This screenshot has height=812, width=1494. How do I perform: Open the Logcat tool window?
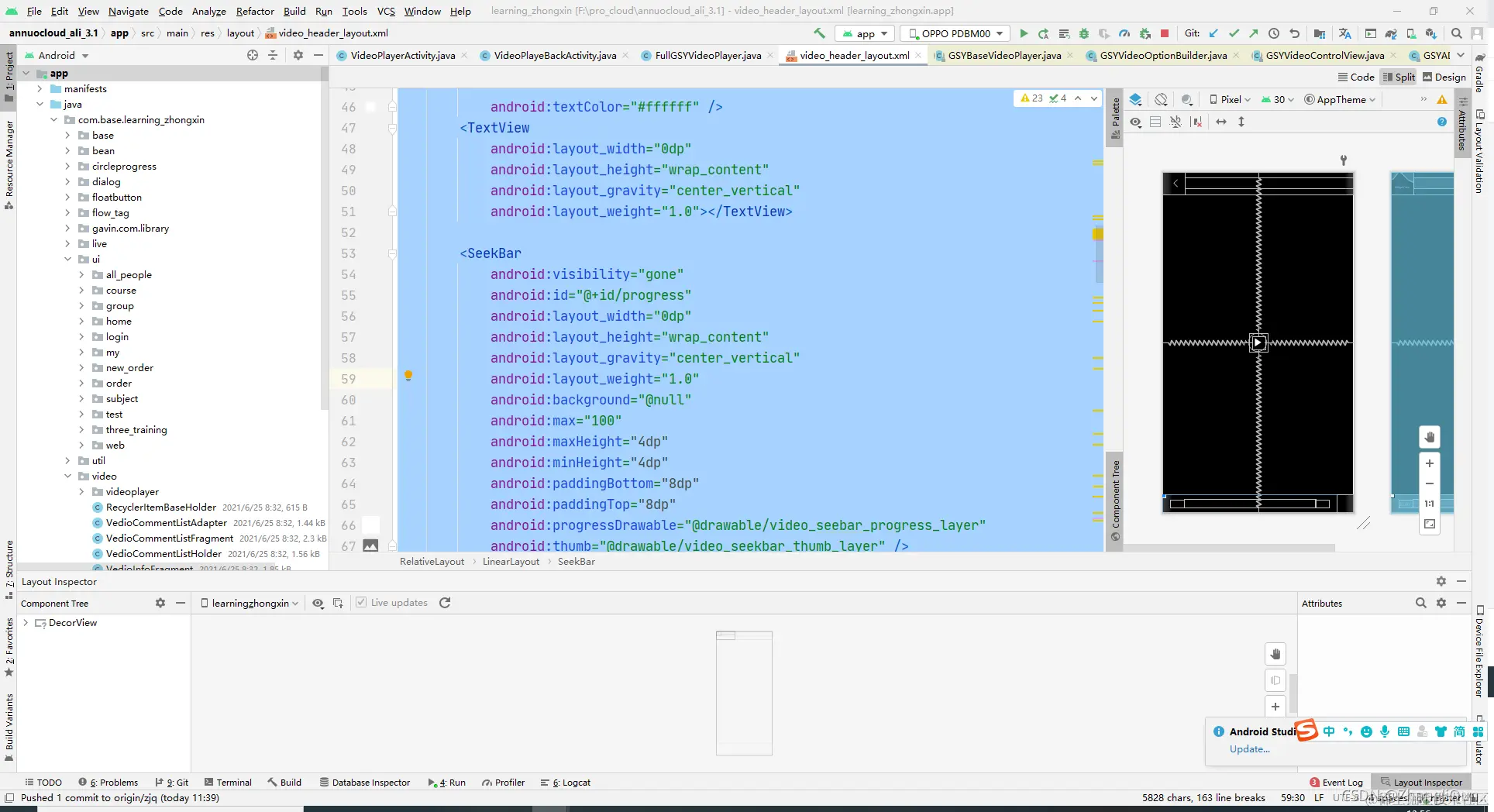(x=566, y=783)
